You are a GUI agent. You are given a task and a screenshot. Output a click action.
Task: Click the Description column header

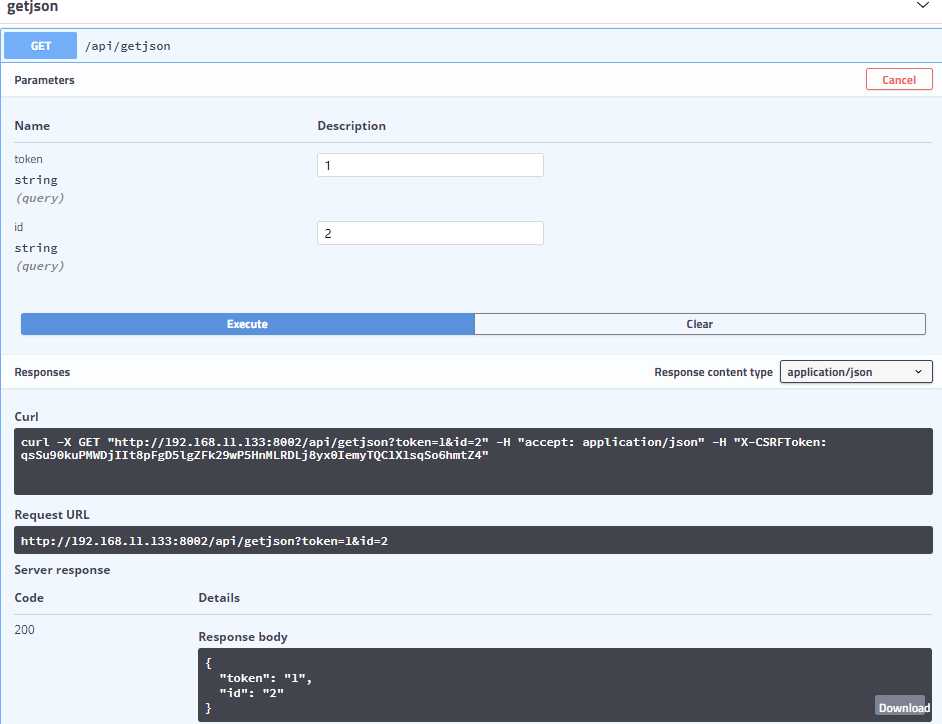(351, 126)
